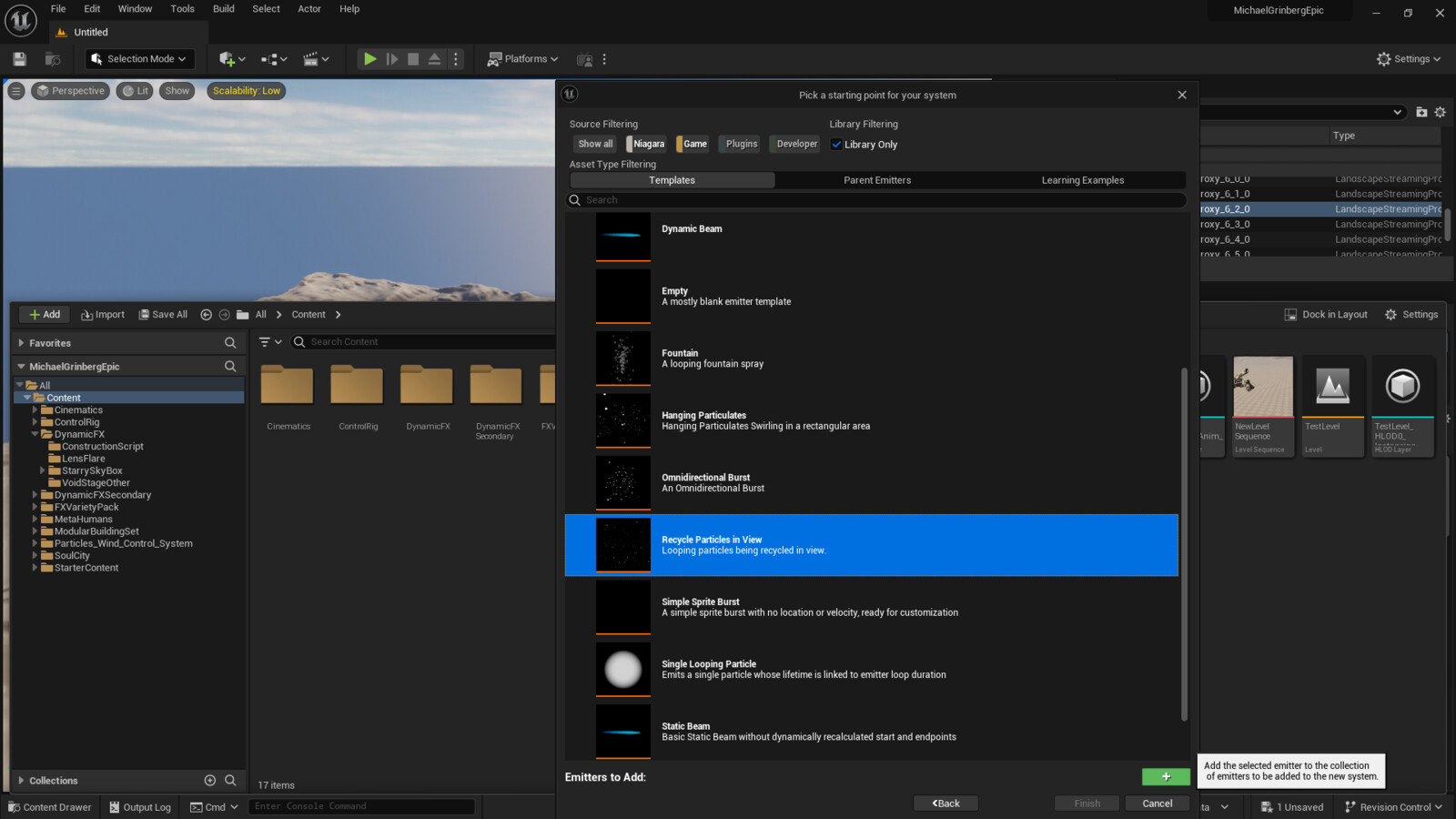This screenshot has height=819, width=1456.
Task: Click the Stop simulation button
Action: point(412,59)
